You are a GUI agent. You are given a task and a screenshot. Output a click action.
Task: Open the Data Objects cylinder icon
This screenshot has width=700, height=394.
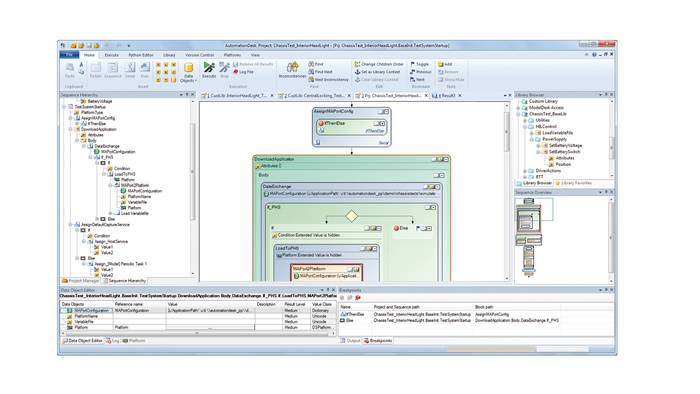tap(188, 68)
